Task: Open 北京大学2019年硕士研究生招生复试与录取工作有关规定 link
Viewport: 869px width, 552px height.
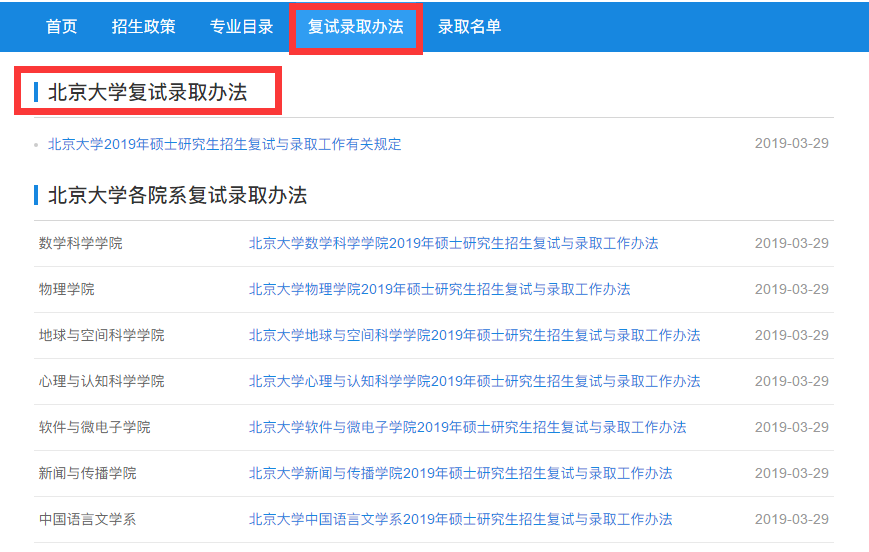Action: tap(224, 144)
